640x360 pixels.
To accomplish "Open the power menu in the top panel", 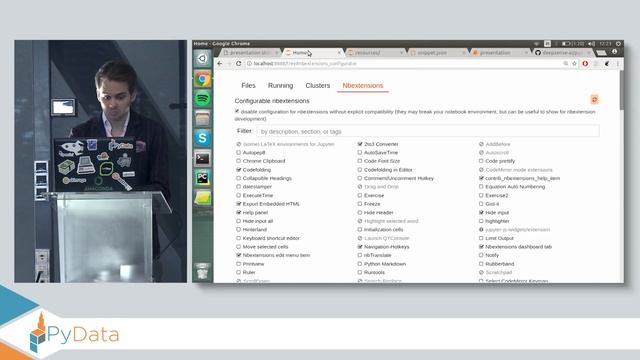I will 618,44.
